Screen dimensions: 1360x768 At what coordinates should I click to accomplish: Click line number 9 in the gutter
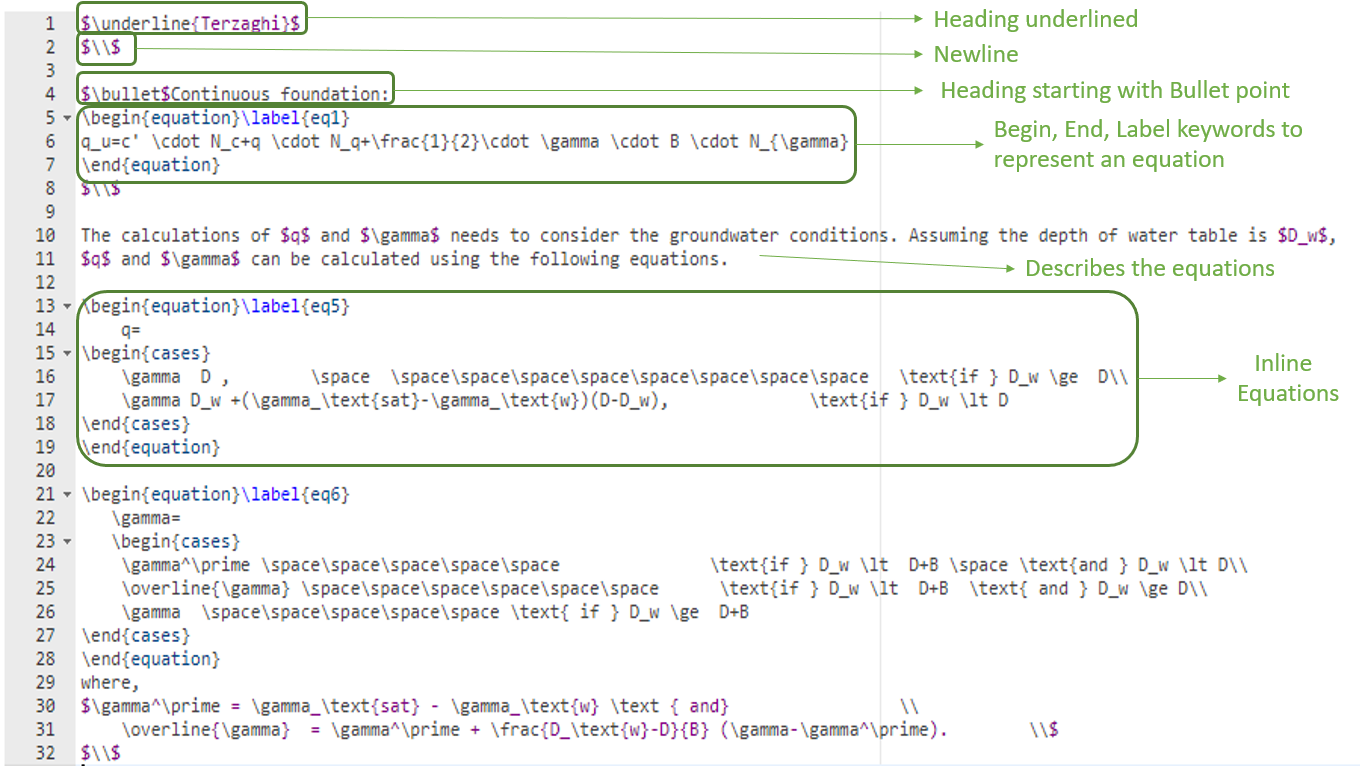(50, 212)
